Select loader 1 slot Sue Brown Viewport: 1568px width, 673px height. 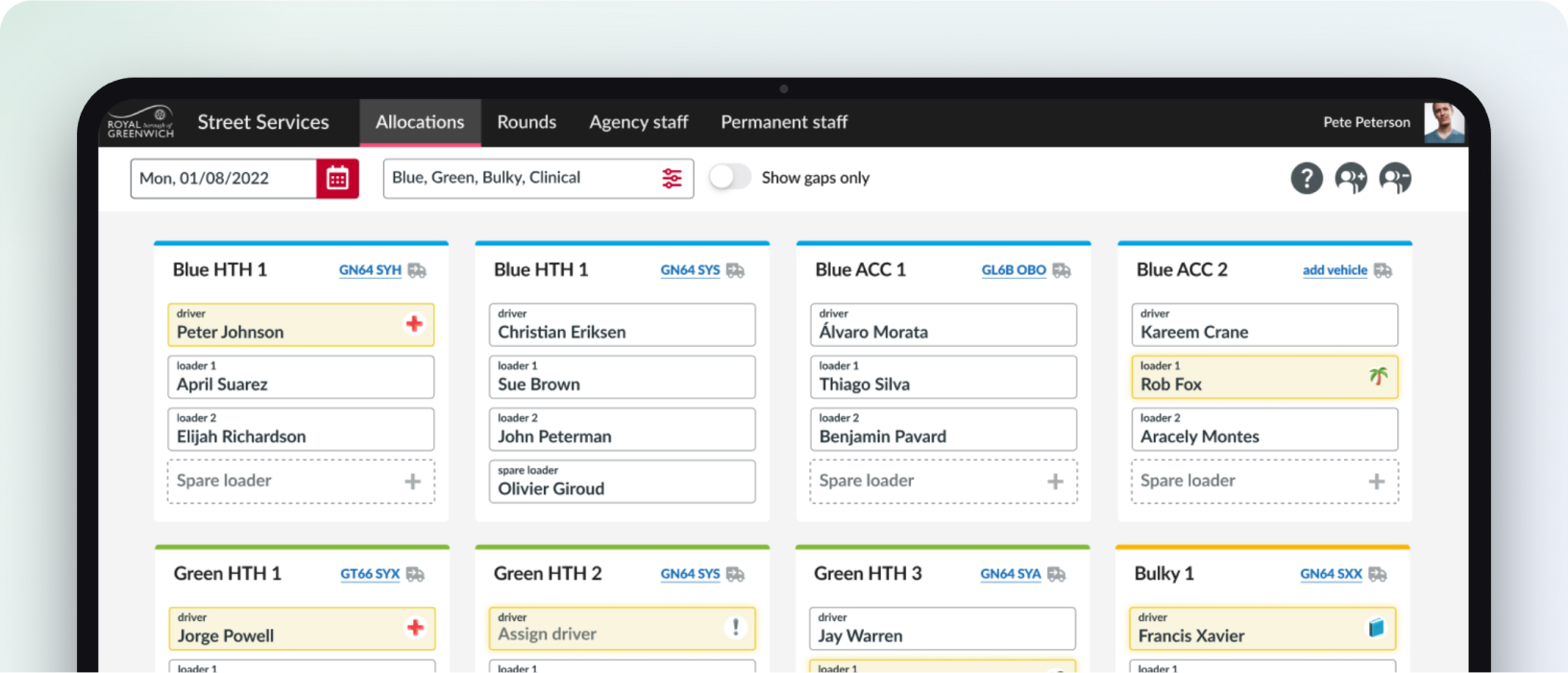coord(623,377)
